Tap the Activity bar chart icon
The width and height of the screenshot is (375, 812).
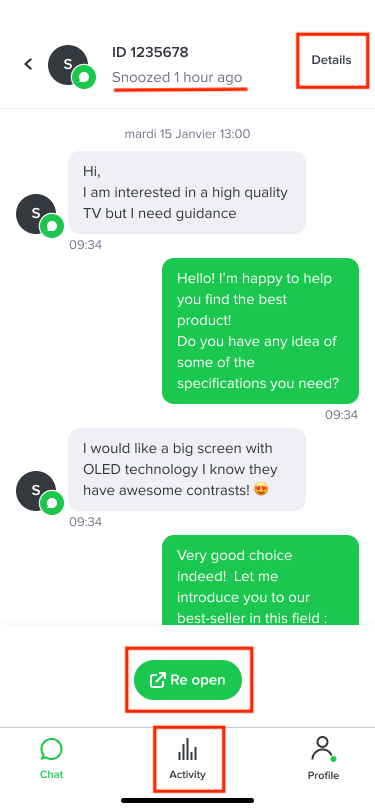[188, 750]
